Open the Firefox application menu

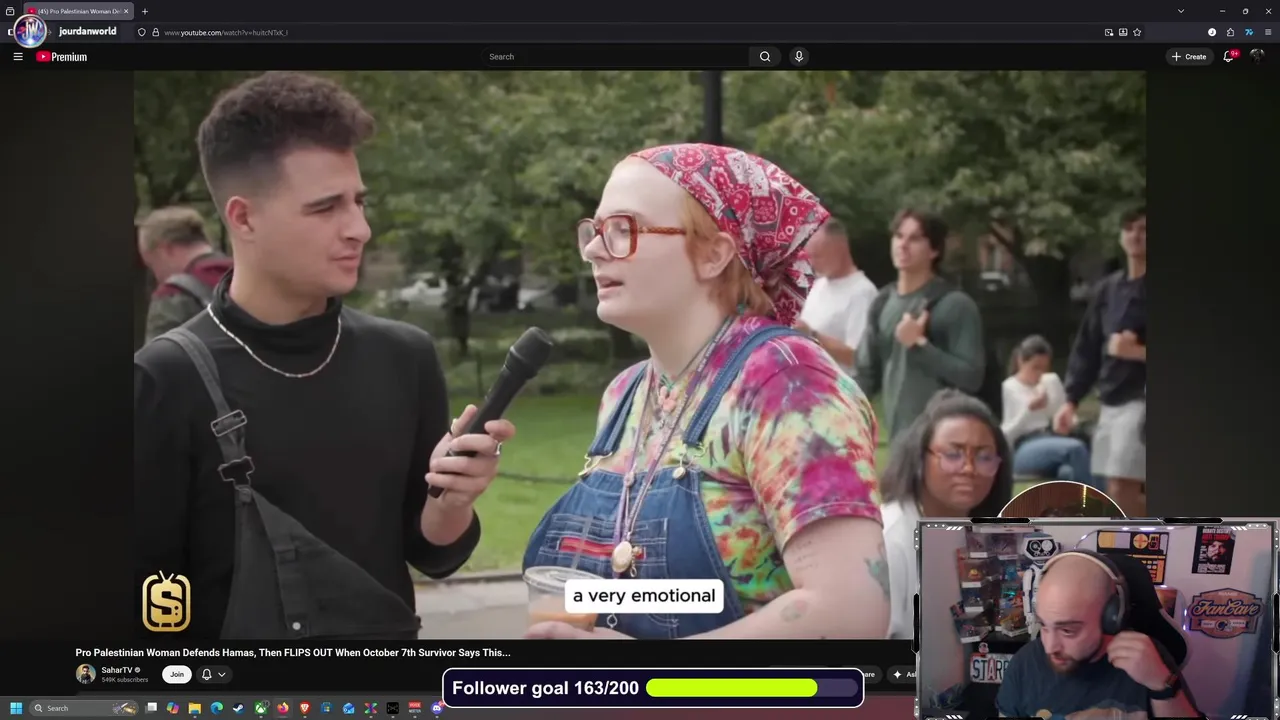(x=1268, y=32)
